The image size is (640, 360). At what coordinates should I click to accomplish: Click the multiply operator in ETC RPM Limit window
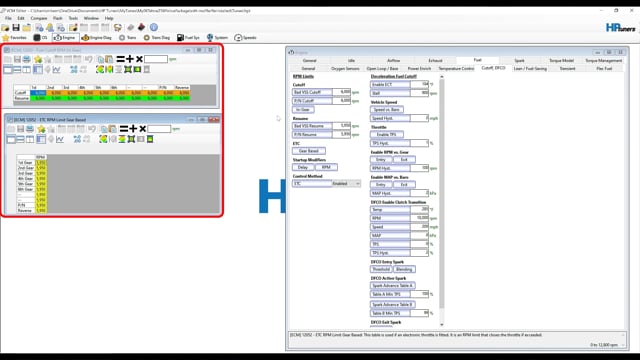[x=142, y=129]
